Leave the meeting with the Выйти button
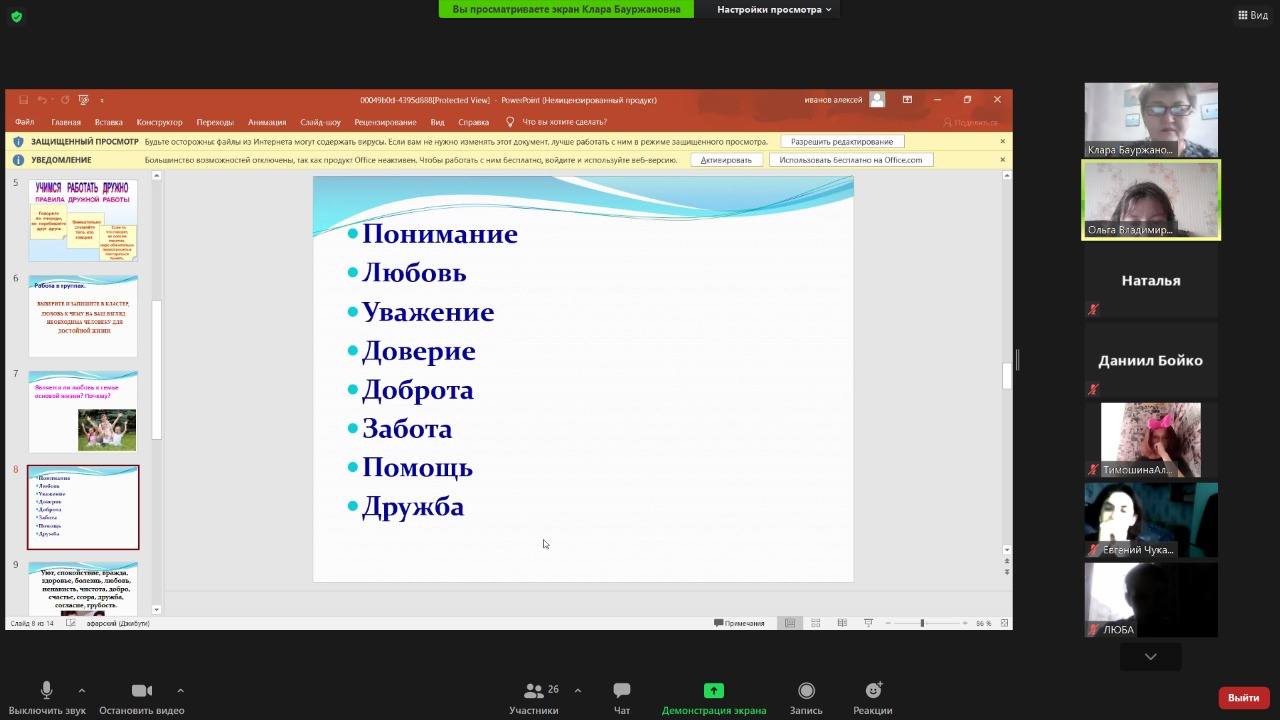Viewport: 1280px width, 720px height. [1243, 697]
